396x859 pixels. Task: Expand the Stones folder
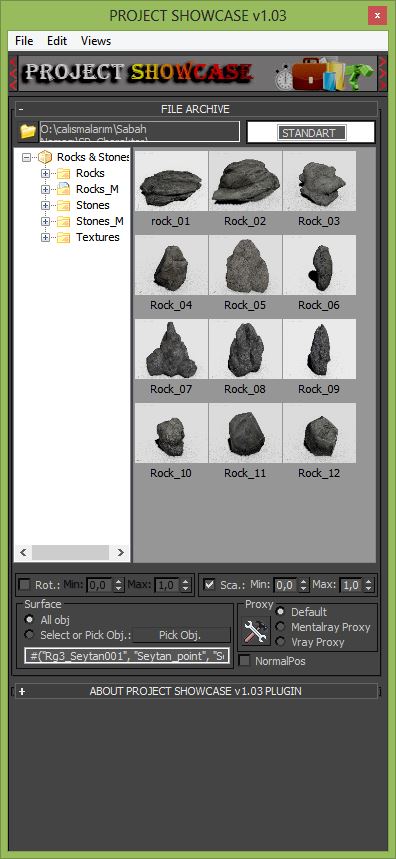(x=45, y=205)
